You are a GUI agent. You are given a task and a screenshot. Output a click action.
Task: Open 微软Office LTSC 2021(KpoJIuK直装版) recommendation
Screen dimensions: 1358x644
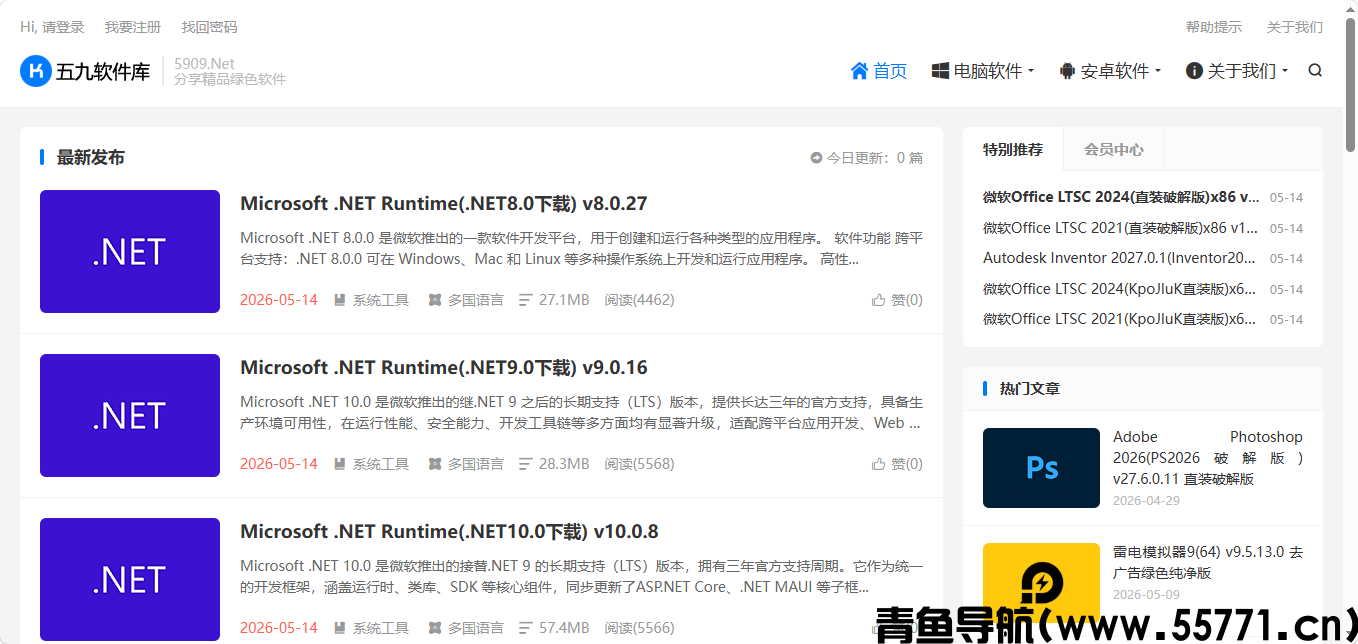click(x=1119, y=319)
